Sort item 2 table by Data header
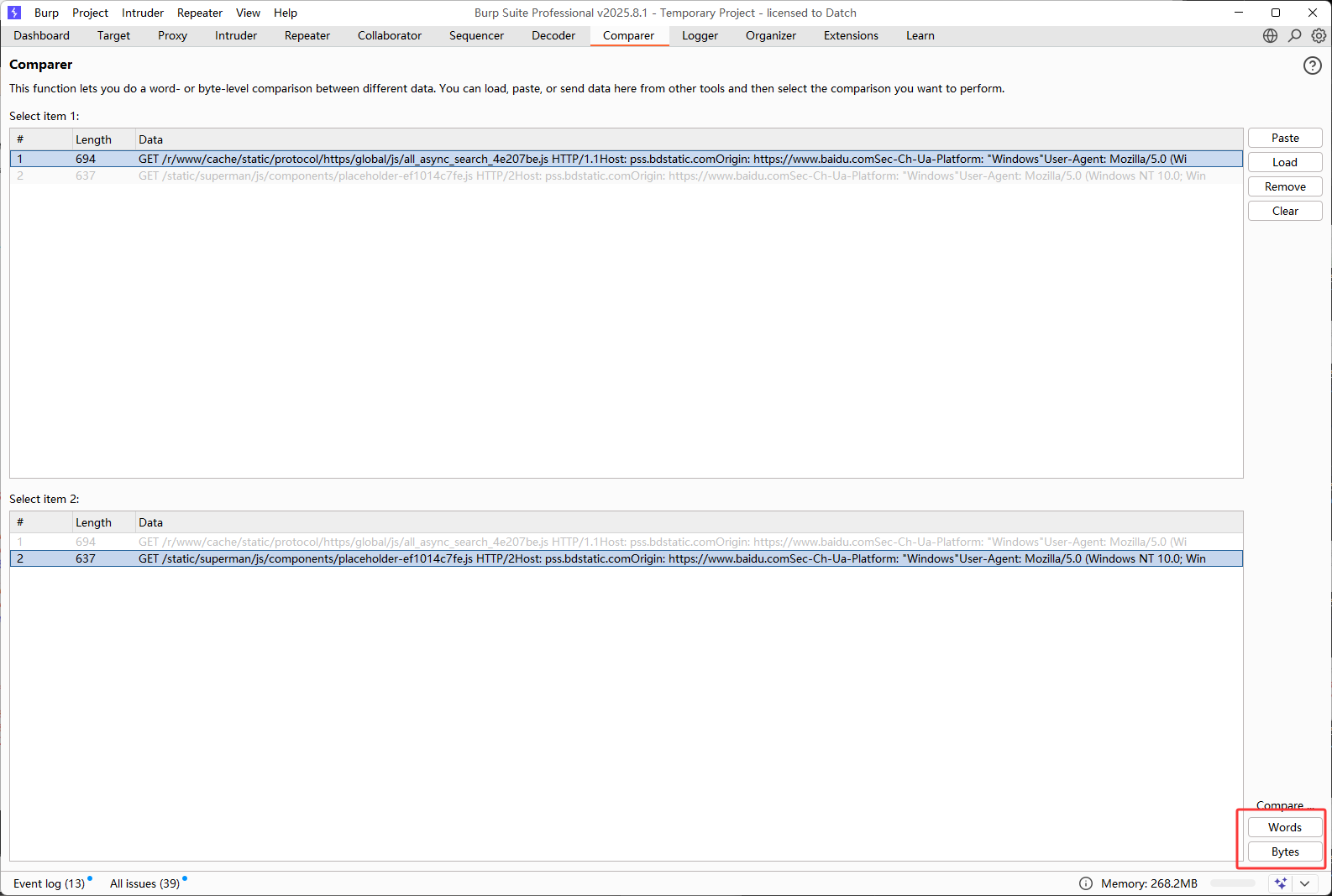This screenshot has height=896, width=1332. click(689, 522)
